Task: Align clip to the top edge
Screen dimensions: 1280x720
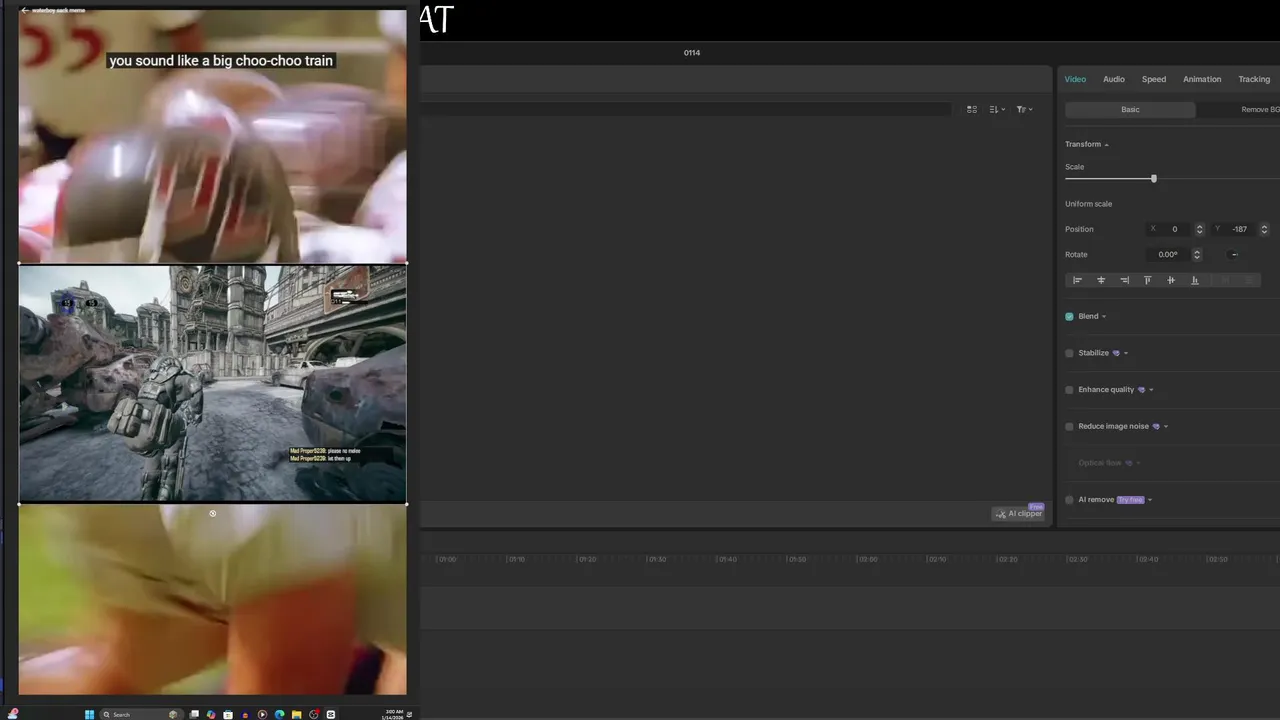Action: click(x=1147, y=280)
